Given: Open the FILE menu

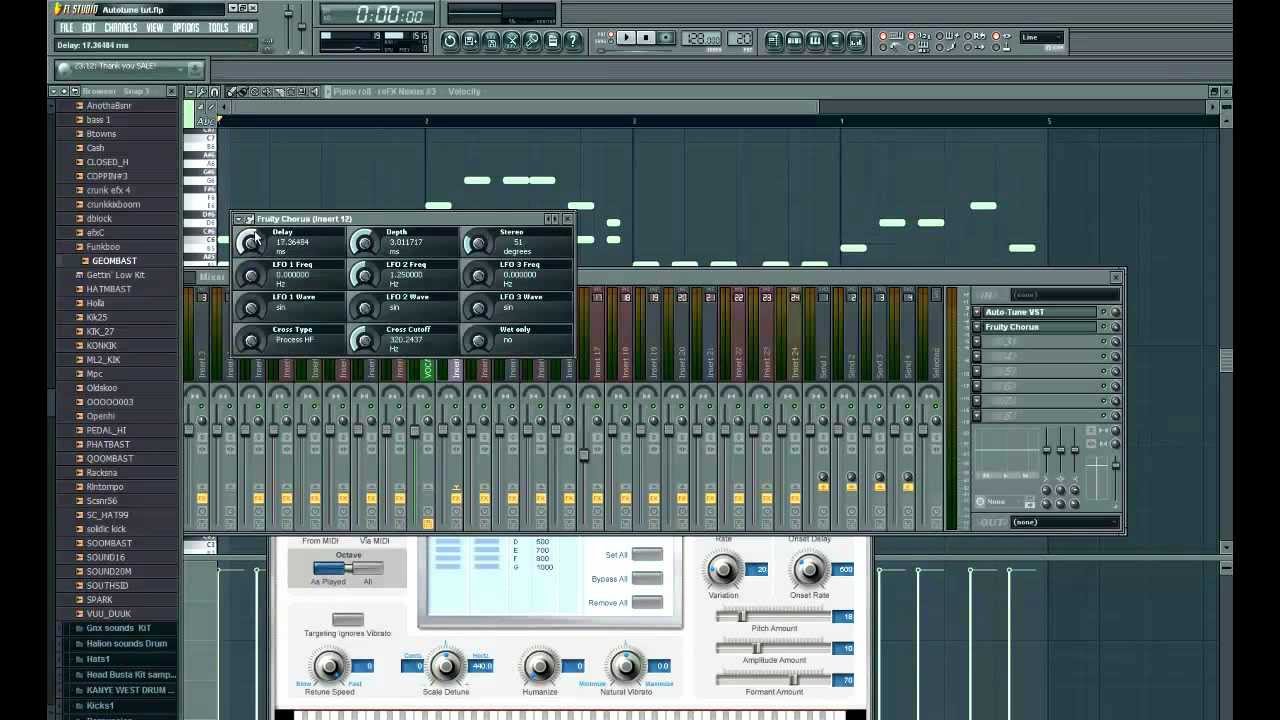Looking at the screenshot, I should 66,28.
